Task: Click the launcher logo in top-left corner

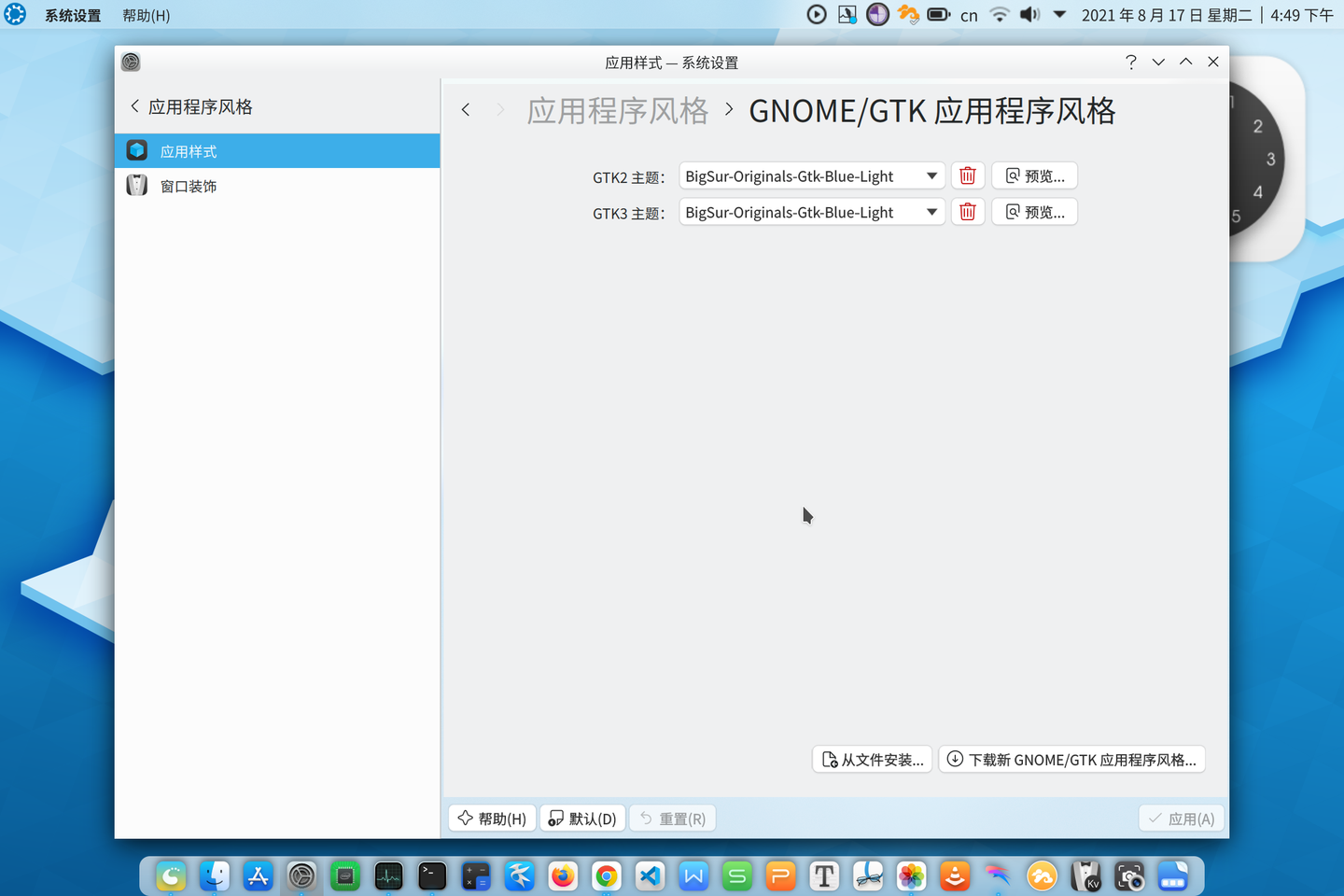Action: point(15,14)
